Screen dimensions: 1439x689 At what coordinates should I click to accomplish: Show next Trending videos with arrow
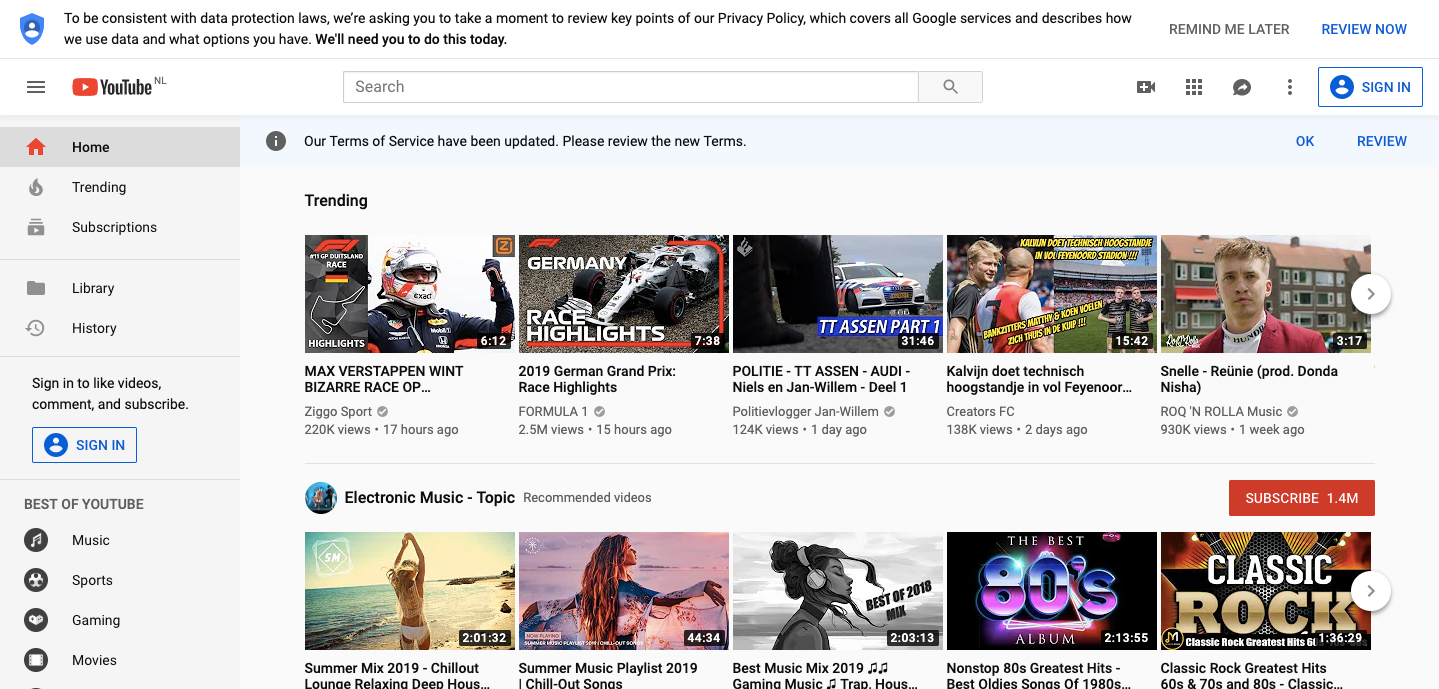[1371, 294]
